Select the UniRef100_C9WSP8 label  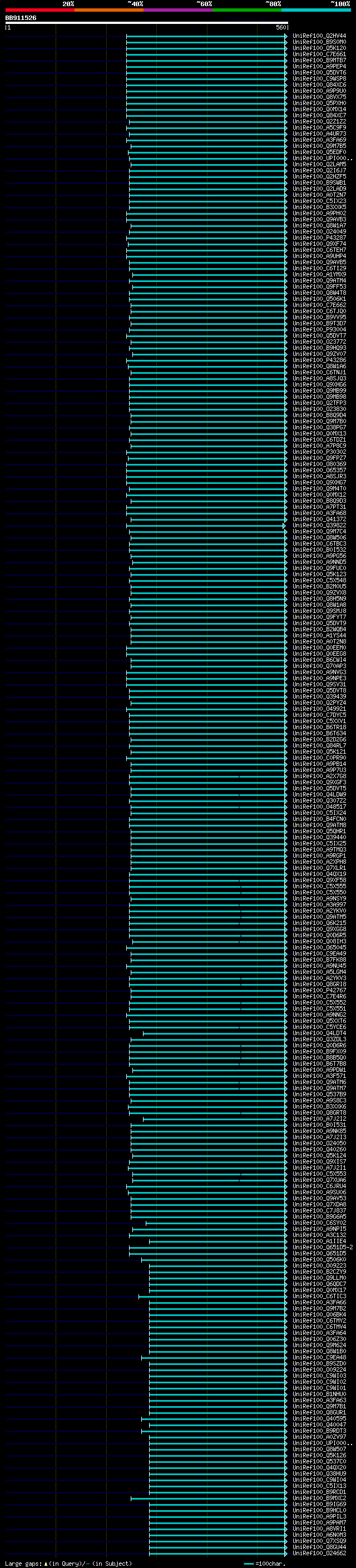[319, 78]
